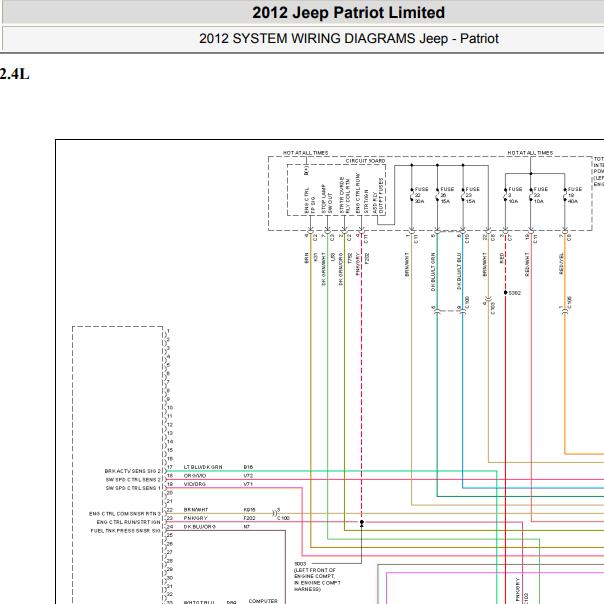Click the left 'HOT AT ALL TIMES' label
604x604 pixels.
305,153
